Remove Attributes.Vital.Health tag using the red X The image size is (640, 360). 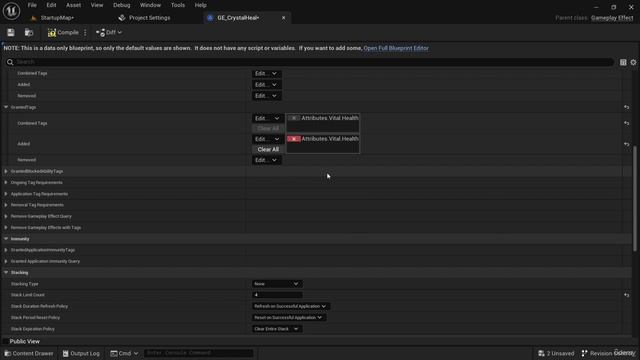click(293, 139)
